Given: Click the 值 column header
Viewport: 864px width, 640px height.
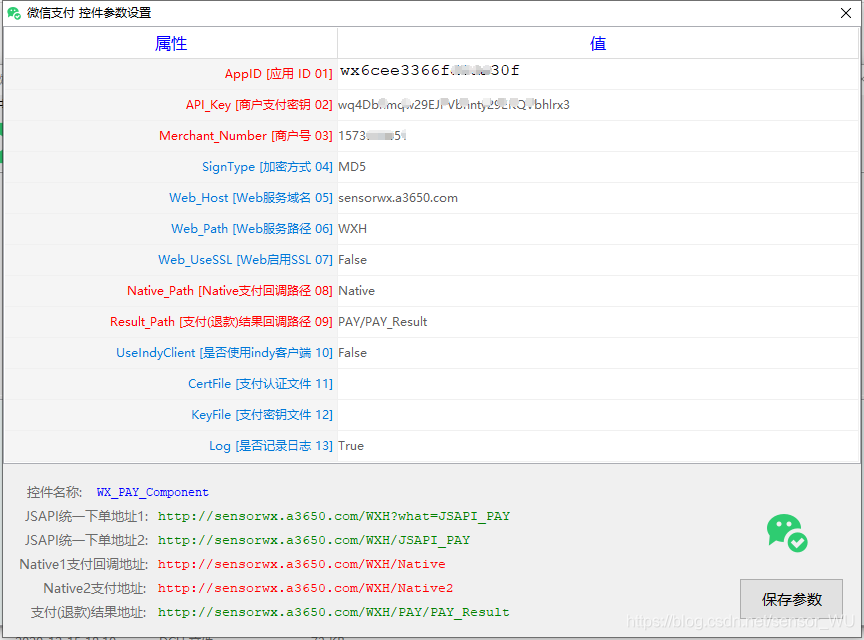Looking at the screenshot, I should (598, 43).
